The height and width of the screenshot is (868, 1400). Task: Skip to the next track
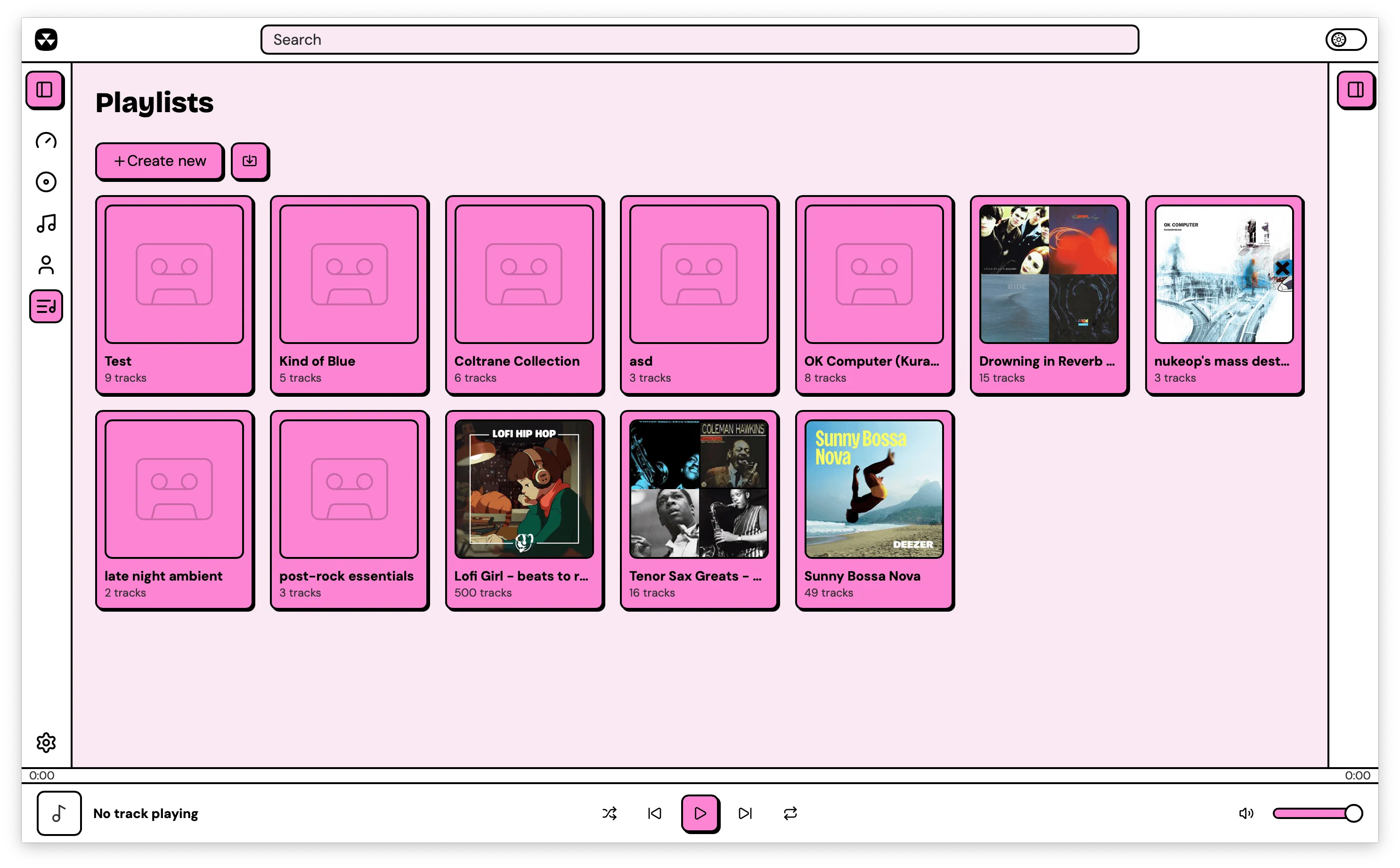click(745, 813)
